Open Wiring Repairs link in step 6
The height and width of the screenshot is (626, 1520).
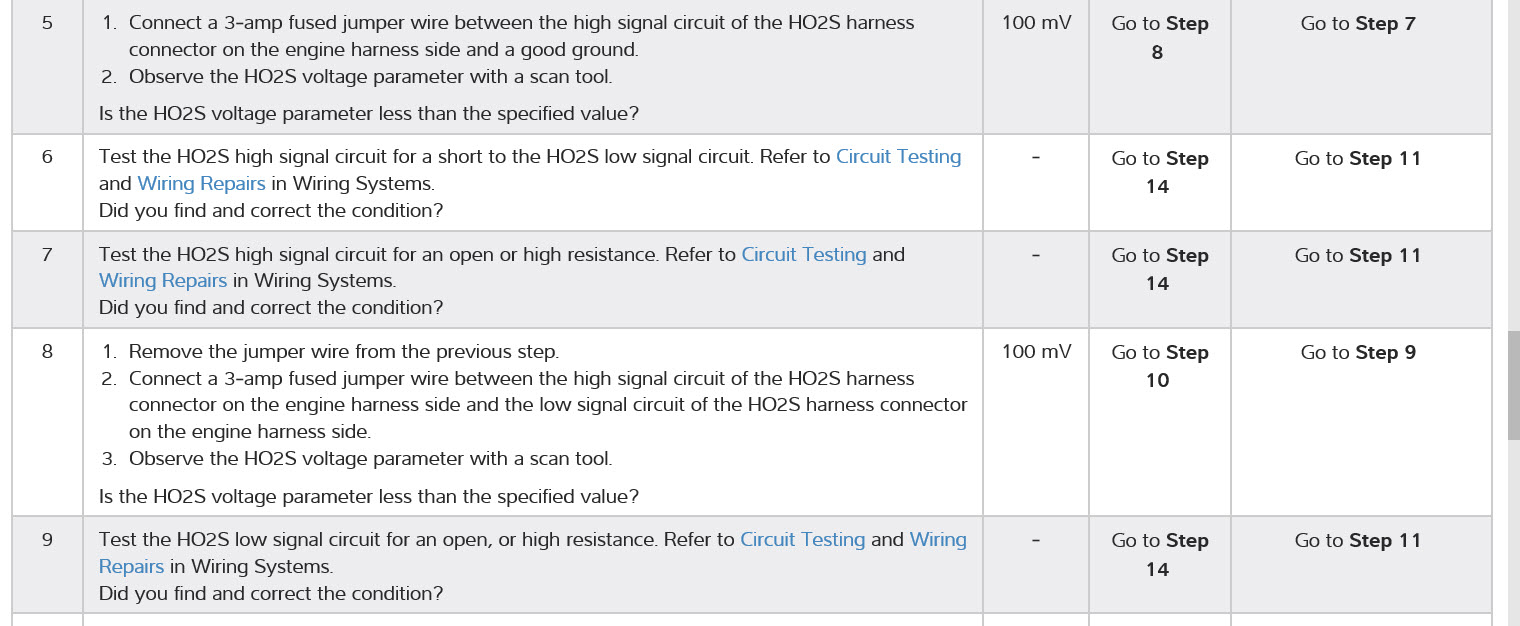coord(201,184)
